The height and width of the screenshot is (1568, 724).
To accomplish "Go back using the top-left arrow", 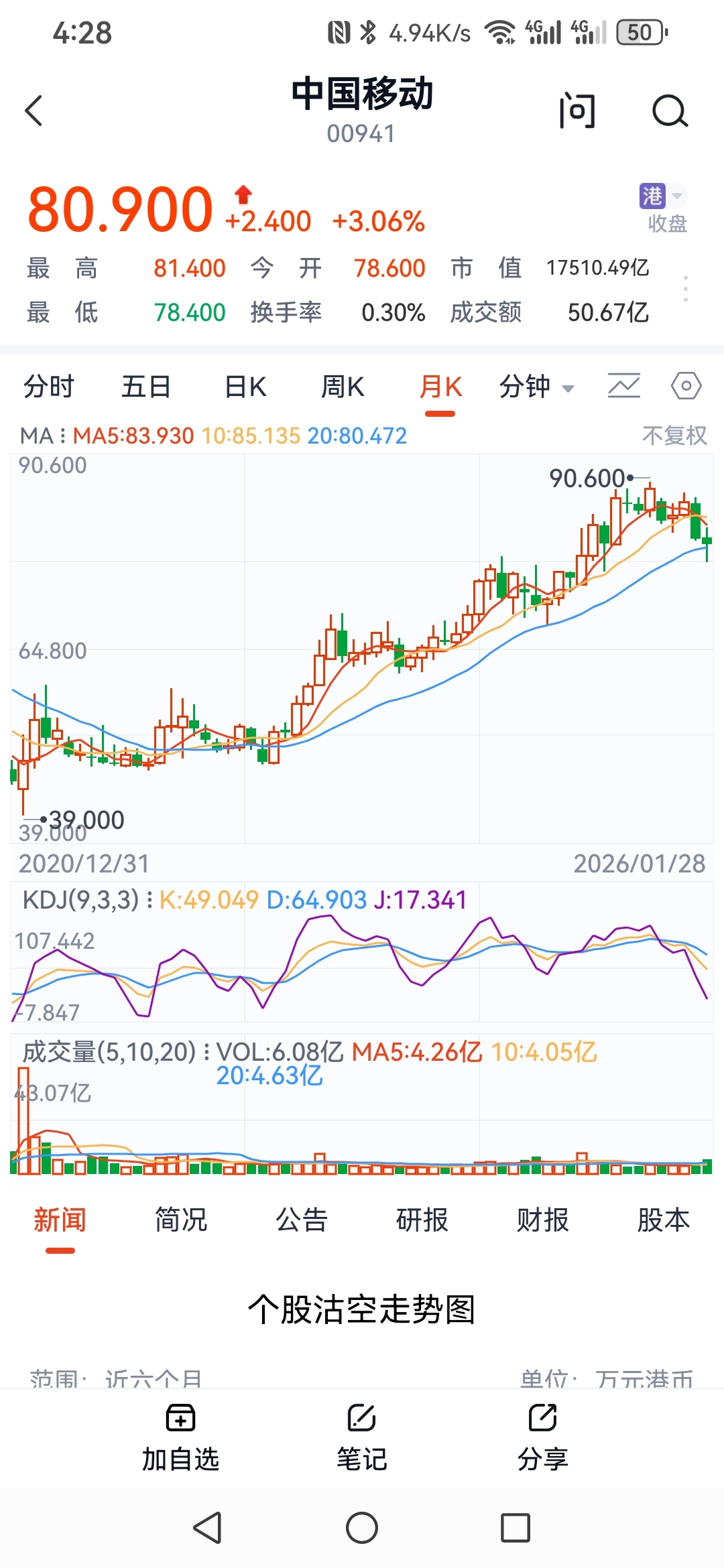I will [x=34, y=111].
